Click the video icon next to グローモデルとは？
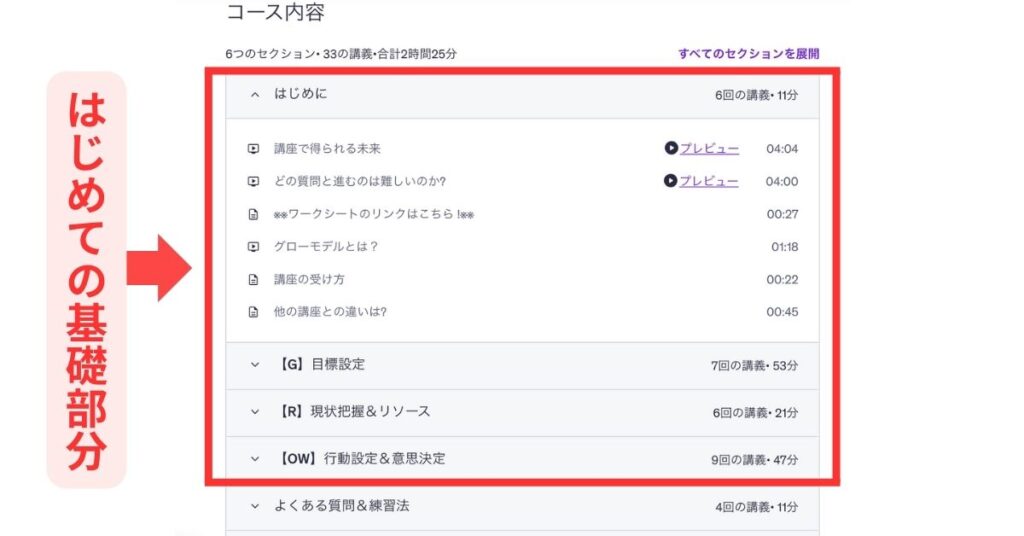 (x=253, y=247)
